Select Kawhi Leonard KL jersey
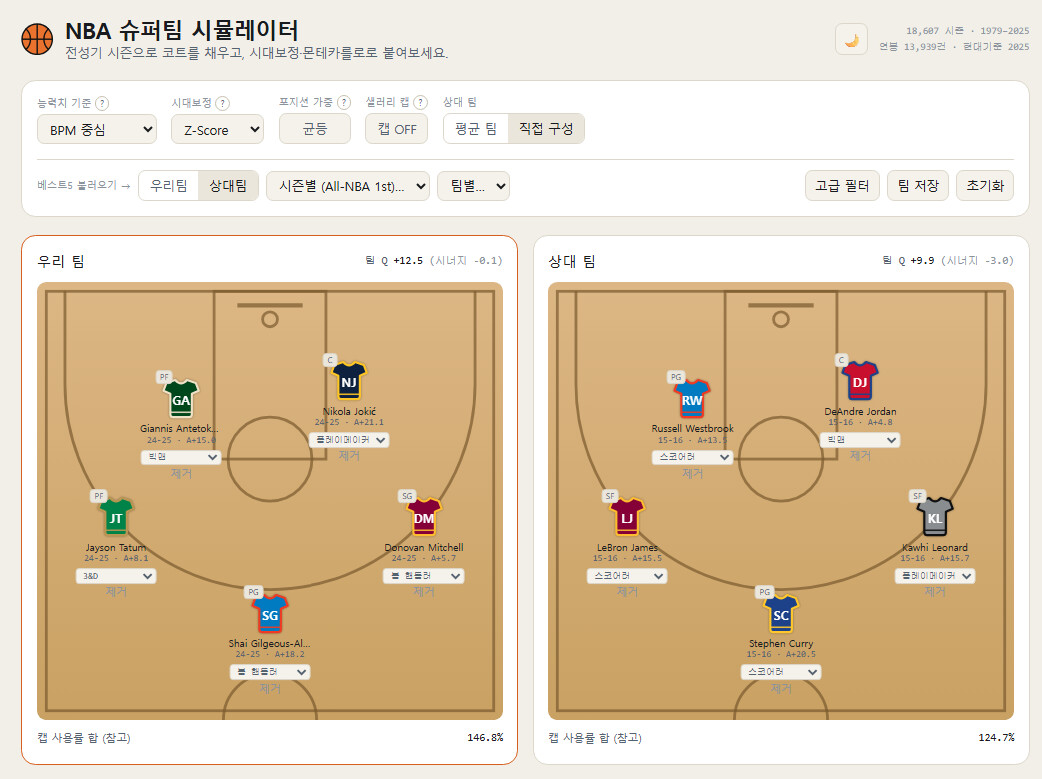 [x=935, y=517]
